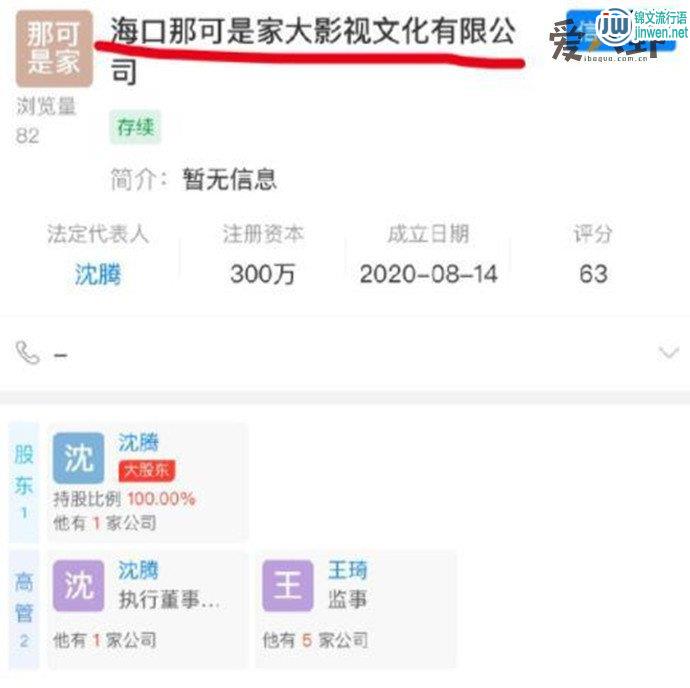
Task: Open supervisor 王琦 profile link
Action: pyautogui.click(x=347, y=570)
